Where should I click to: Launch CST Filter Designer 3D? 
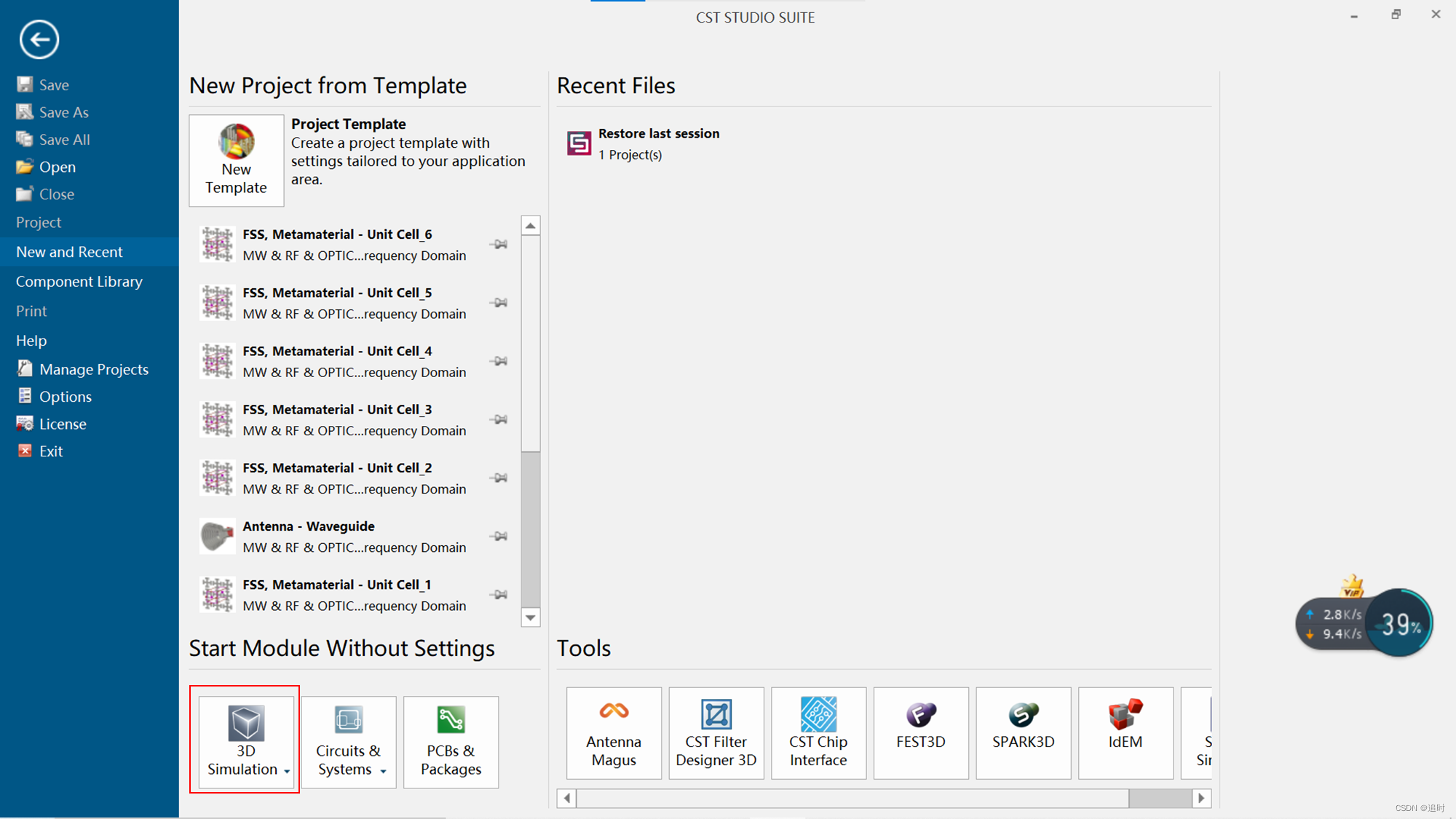coord(716,732)
